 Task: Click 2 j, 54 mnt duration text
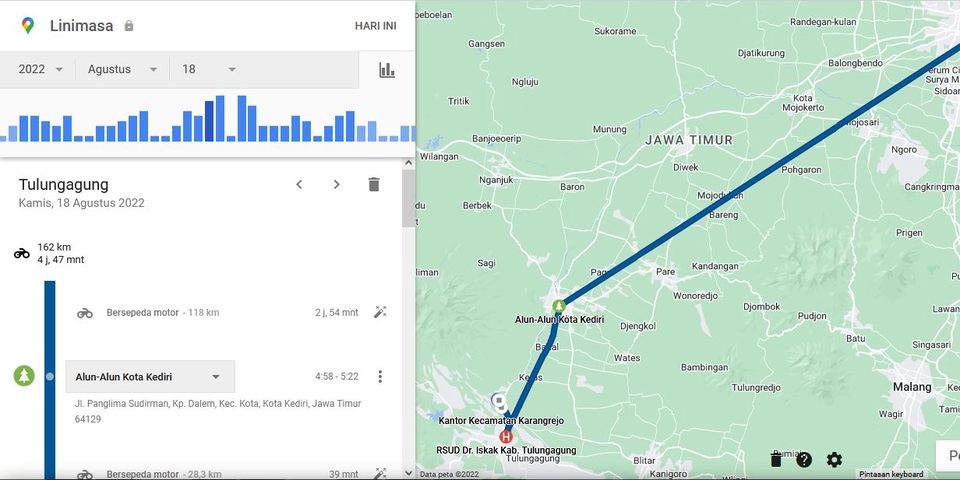coord(337,312)
